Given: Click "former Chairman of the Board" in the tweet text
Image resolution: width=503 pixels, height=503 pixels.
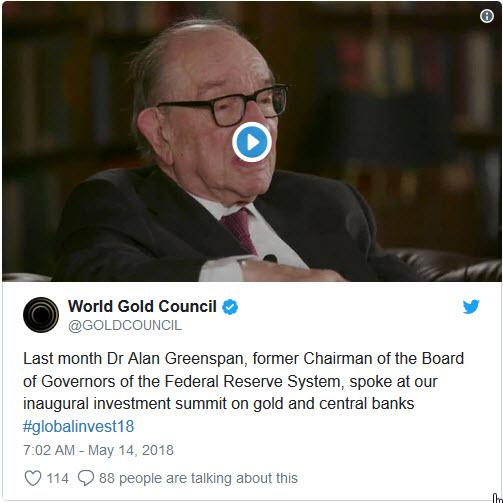Looking at the screenshot, I should pos(358,359).
